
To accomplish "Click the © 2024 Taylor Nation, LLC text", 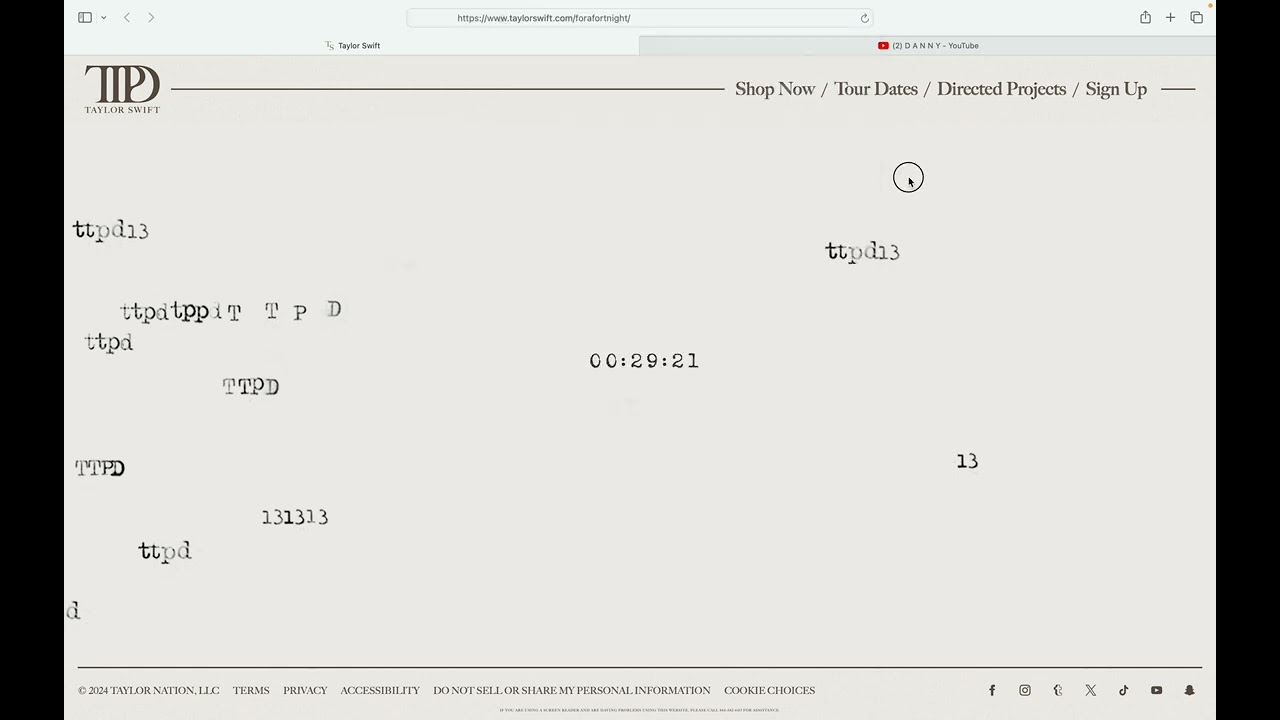I will coord(148,690).
